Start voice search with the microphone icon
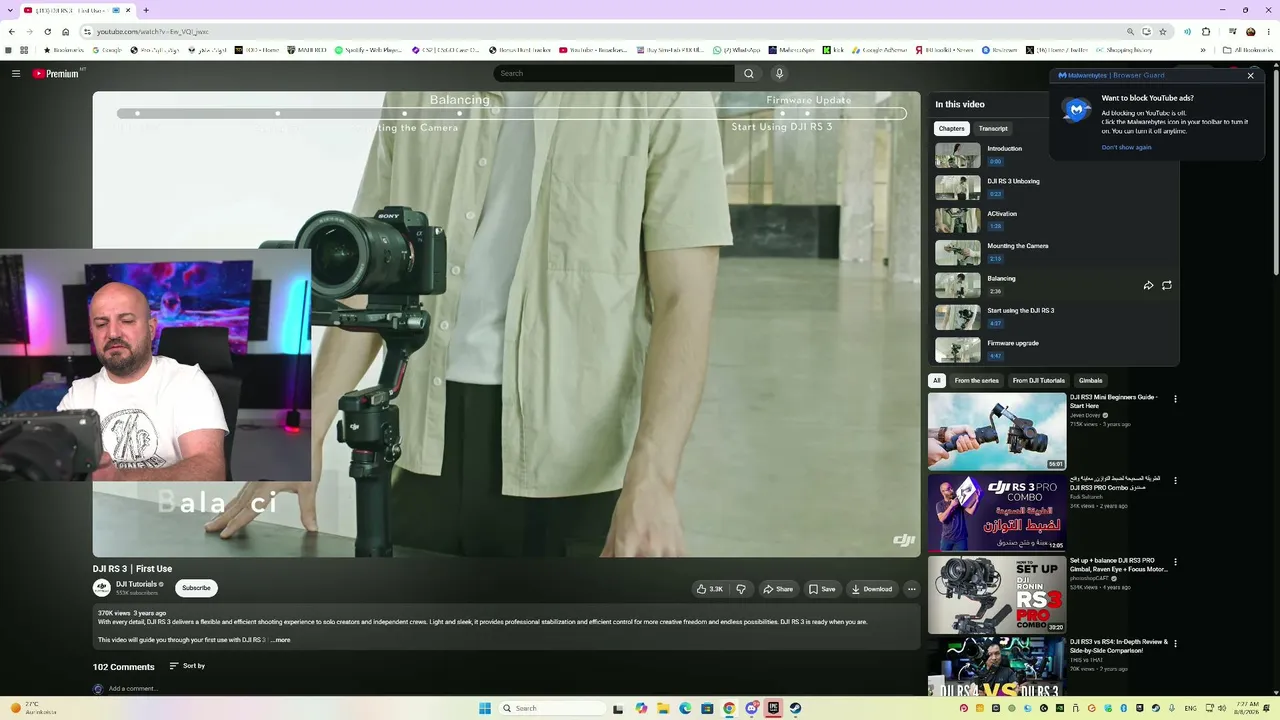Viewport: 1280px width, 720px height. coord(779,73)
